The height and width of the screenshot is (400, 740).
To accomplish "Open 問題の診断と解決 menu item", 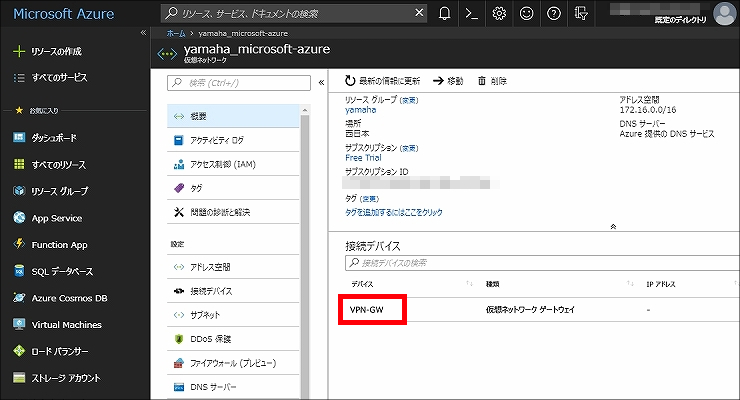I will tap(233, 212).
